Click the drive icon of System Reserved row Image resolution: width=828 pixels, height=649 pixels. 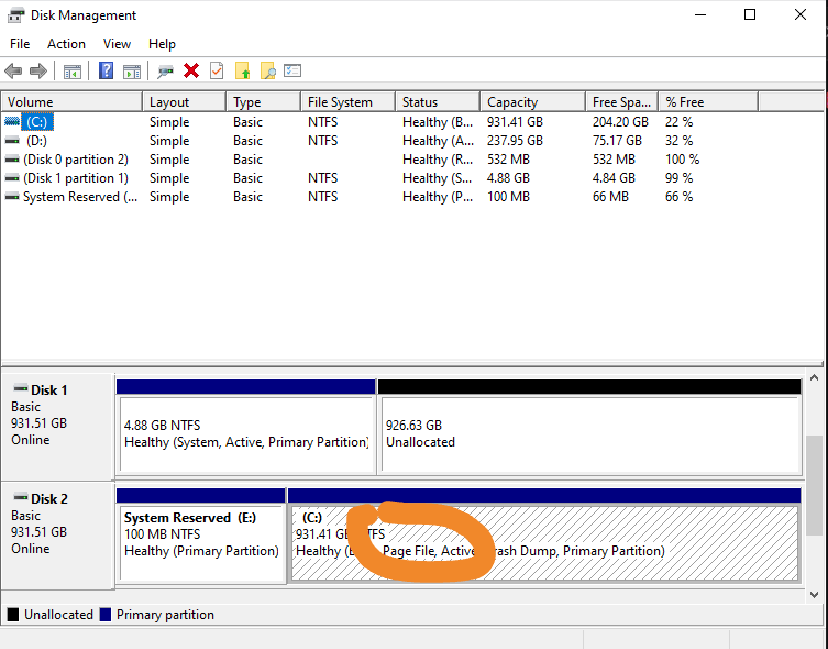(x=12, y=196)
